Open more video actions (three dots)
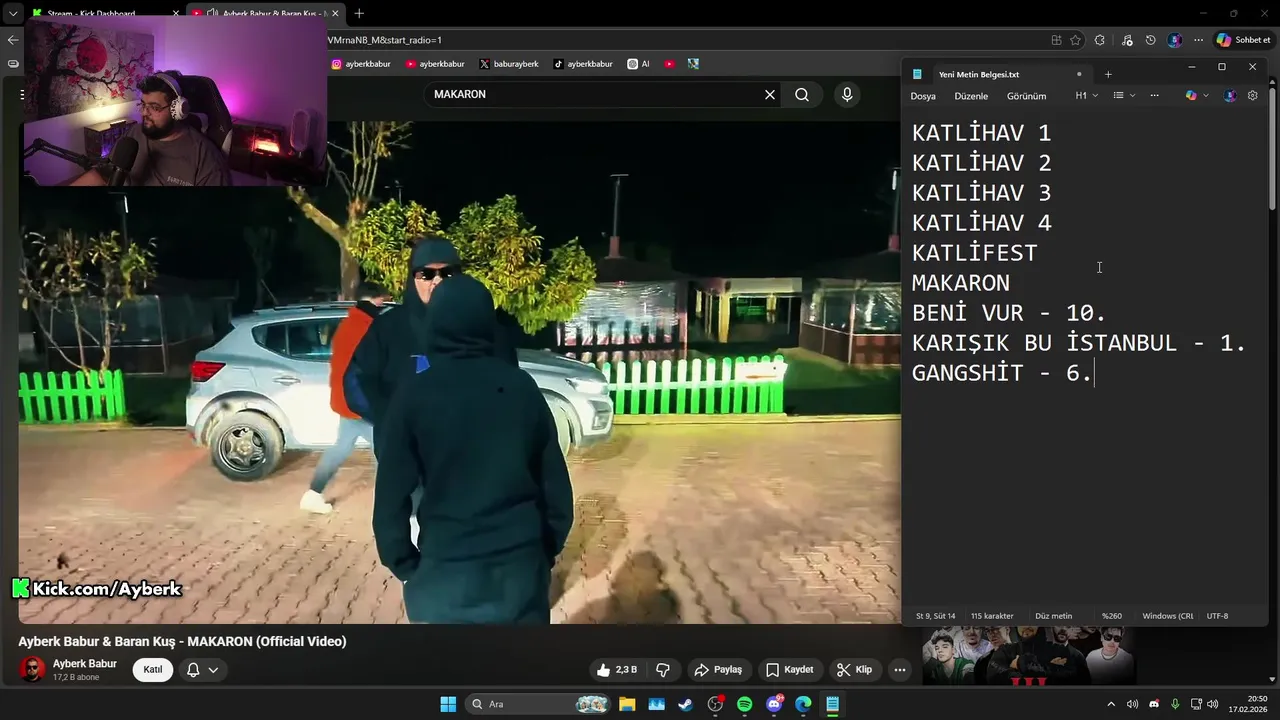Viewport: 1280px width, 720px height. (900, 670)
